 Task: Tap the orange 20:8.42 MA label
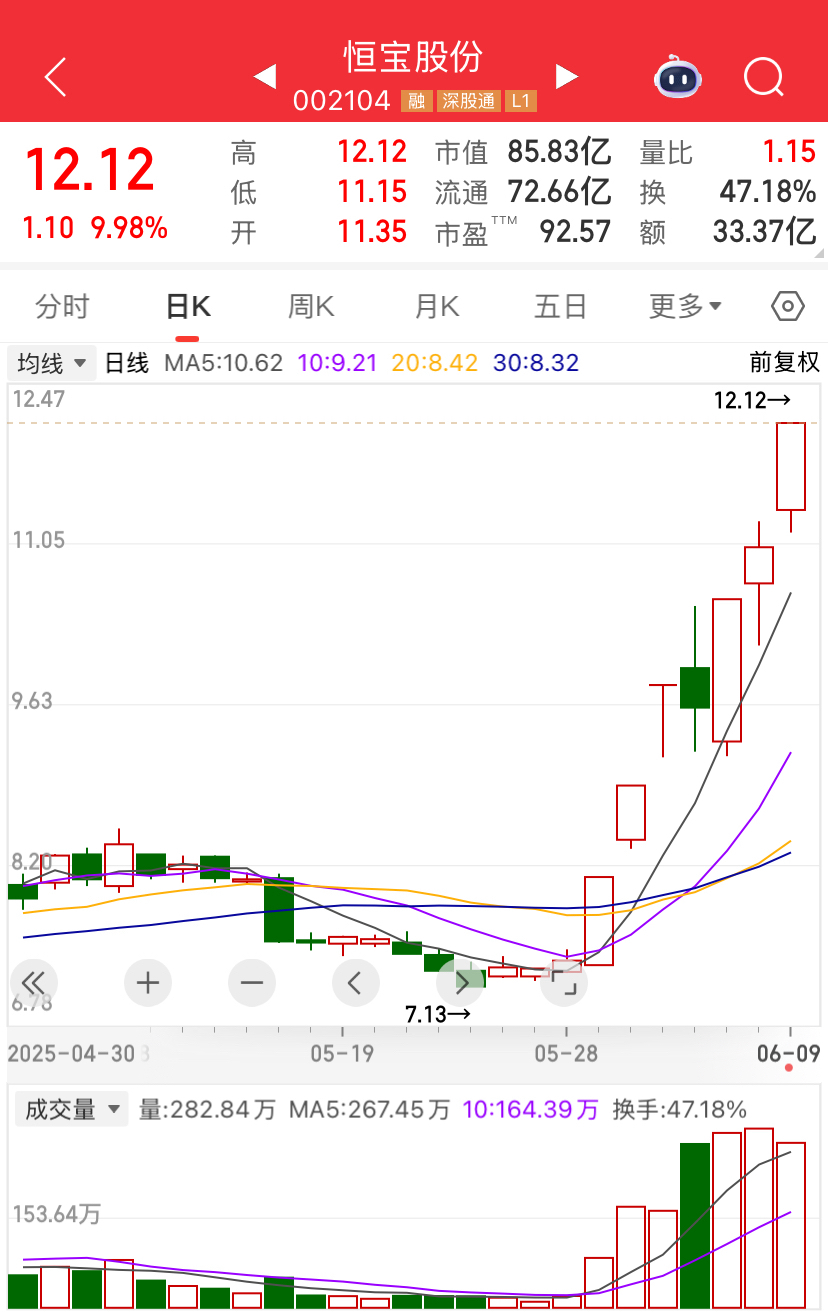(x=435, y=362)
